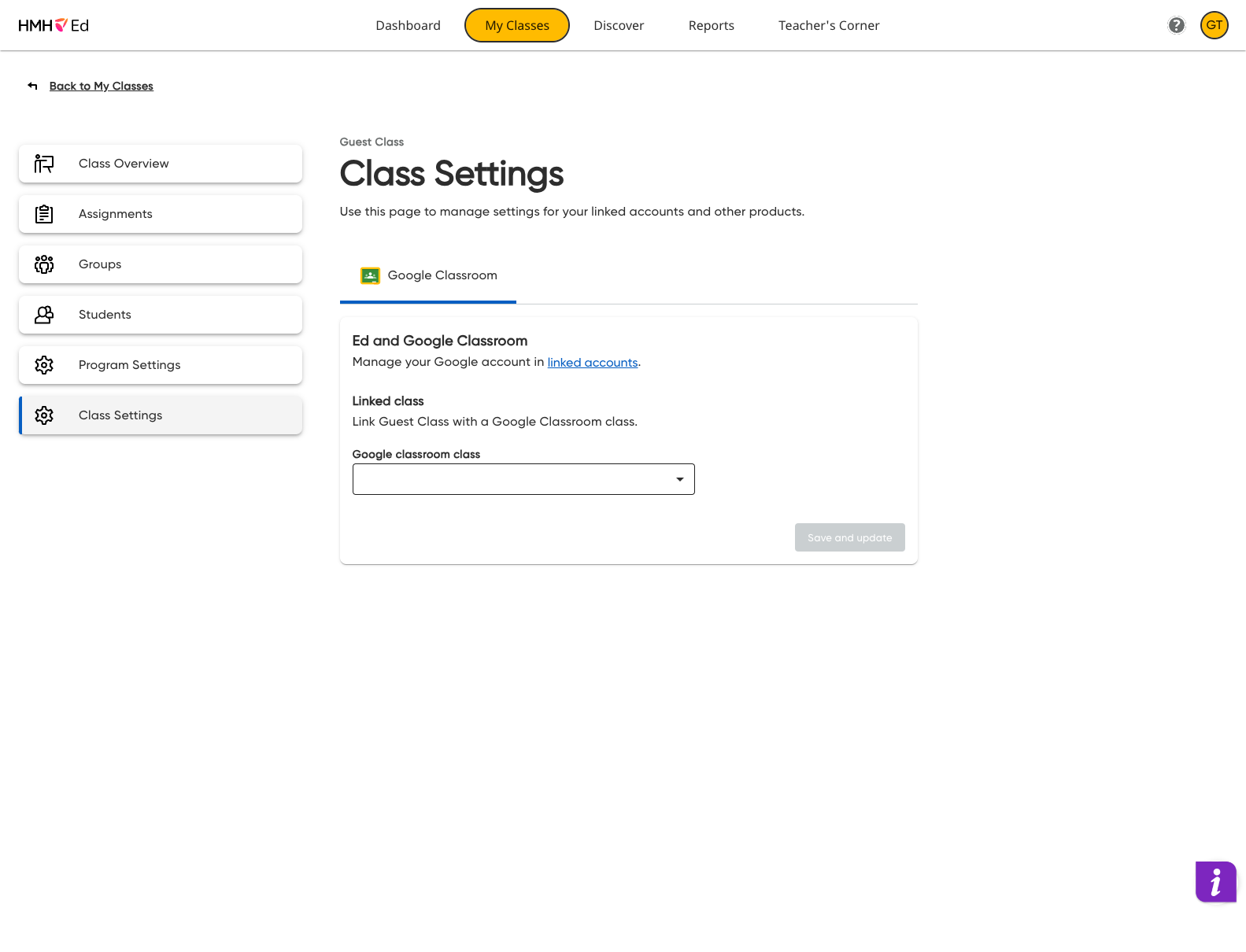Open Teacher's Corner
This screenshot has width=1246, height=952.
click(829, 25)
